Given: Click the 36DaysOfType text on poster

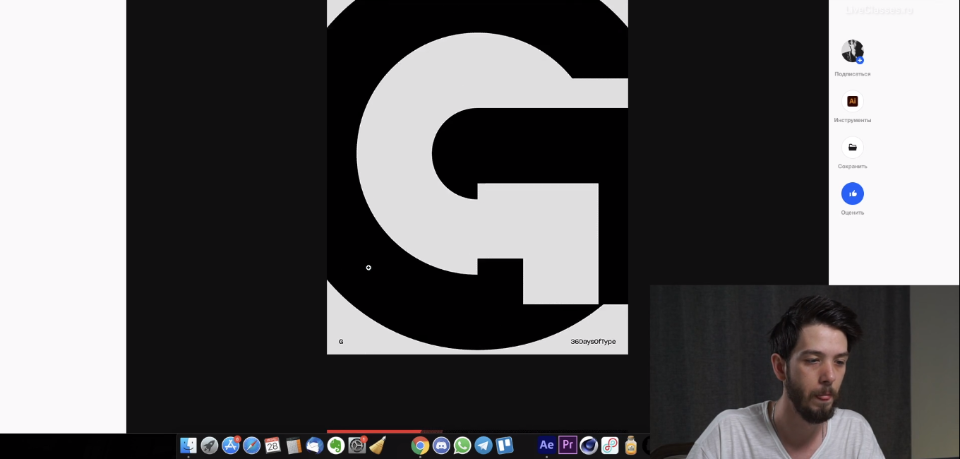Looking at the screenshot, I should (593, 342).
